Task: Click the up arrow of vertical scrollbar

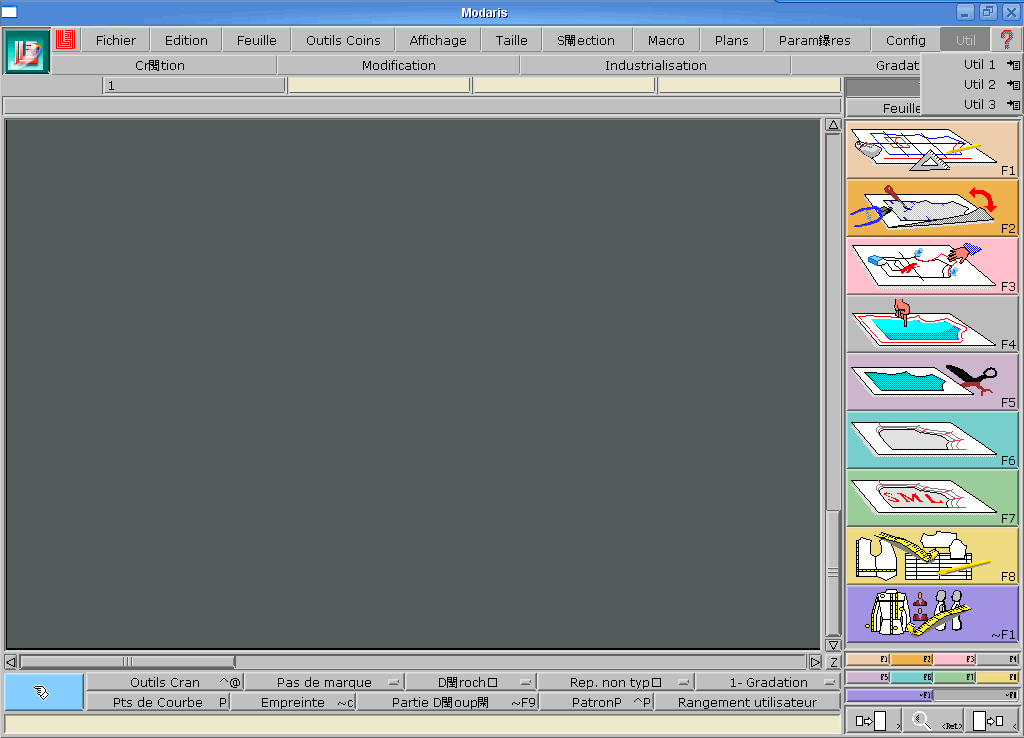Action: 833,125
